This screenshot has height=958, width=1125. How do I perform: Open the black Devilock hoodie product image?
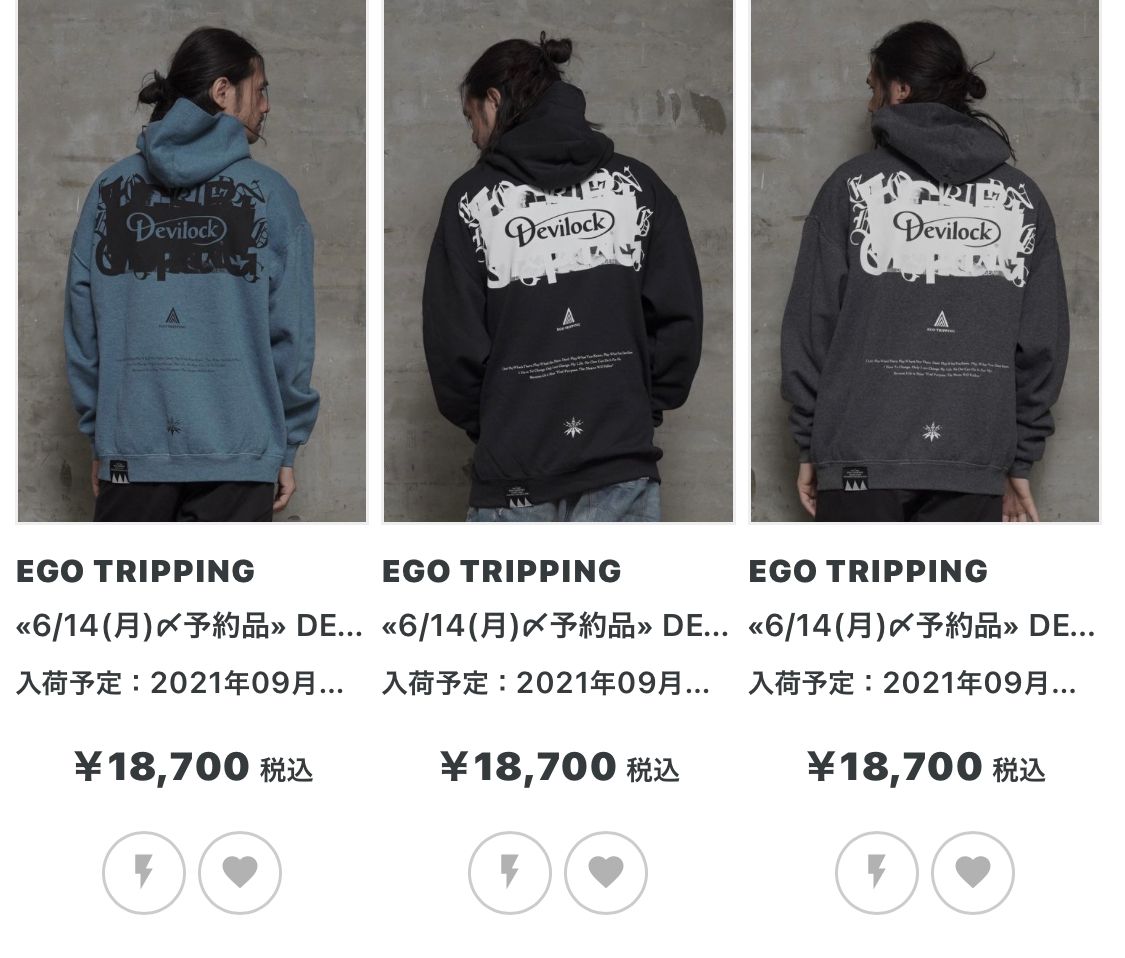point(558,260)
